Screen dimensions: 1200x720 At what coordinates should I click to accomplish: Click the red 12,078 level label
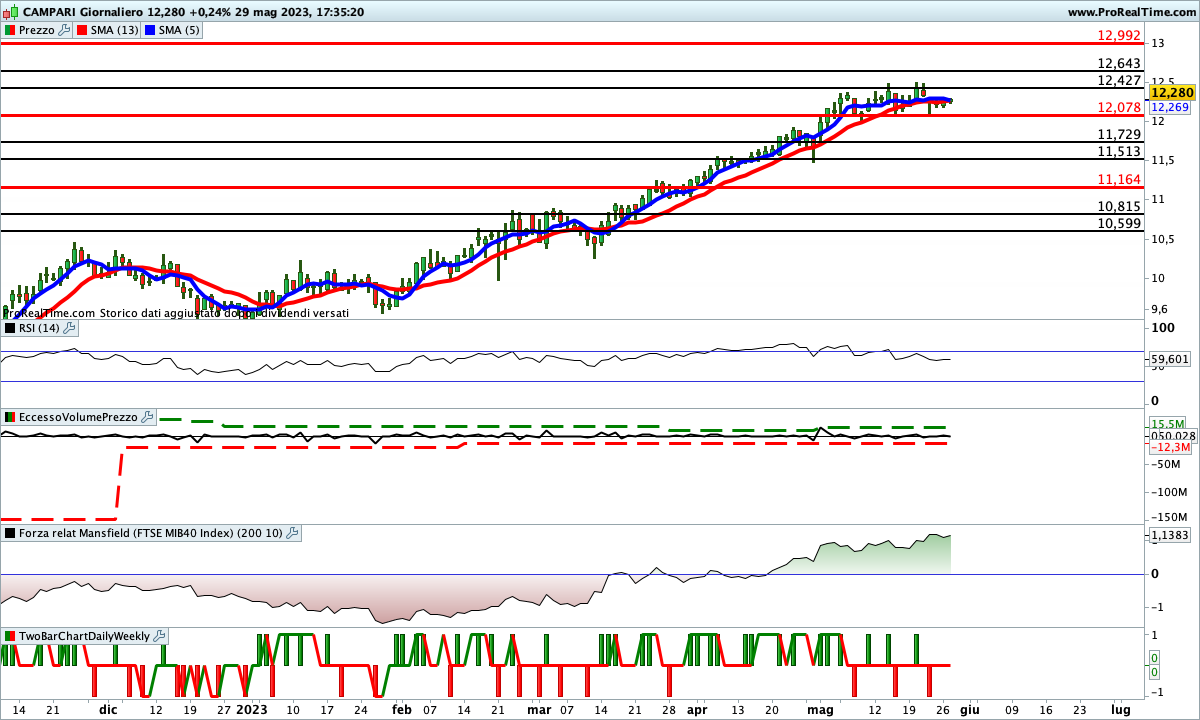[x=1119, y=107]
